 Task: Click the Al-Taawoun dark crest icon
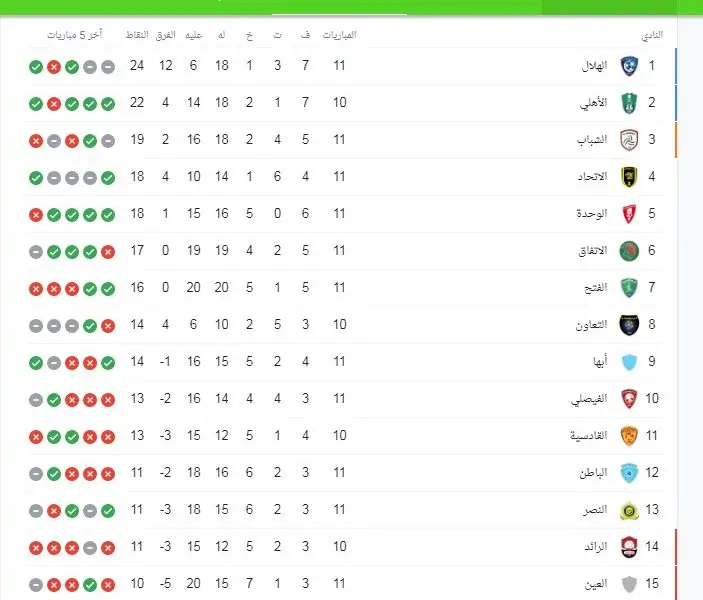pos(629,325)
